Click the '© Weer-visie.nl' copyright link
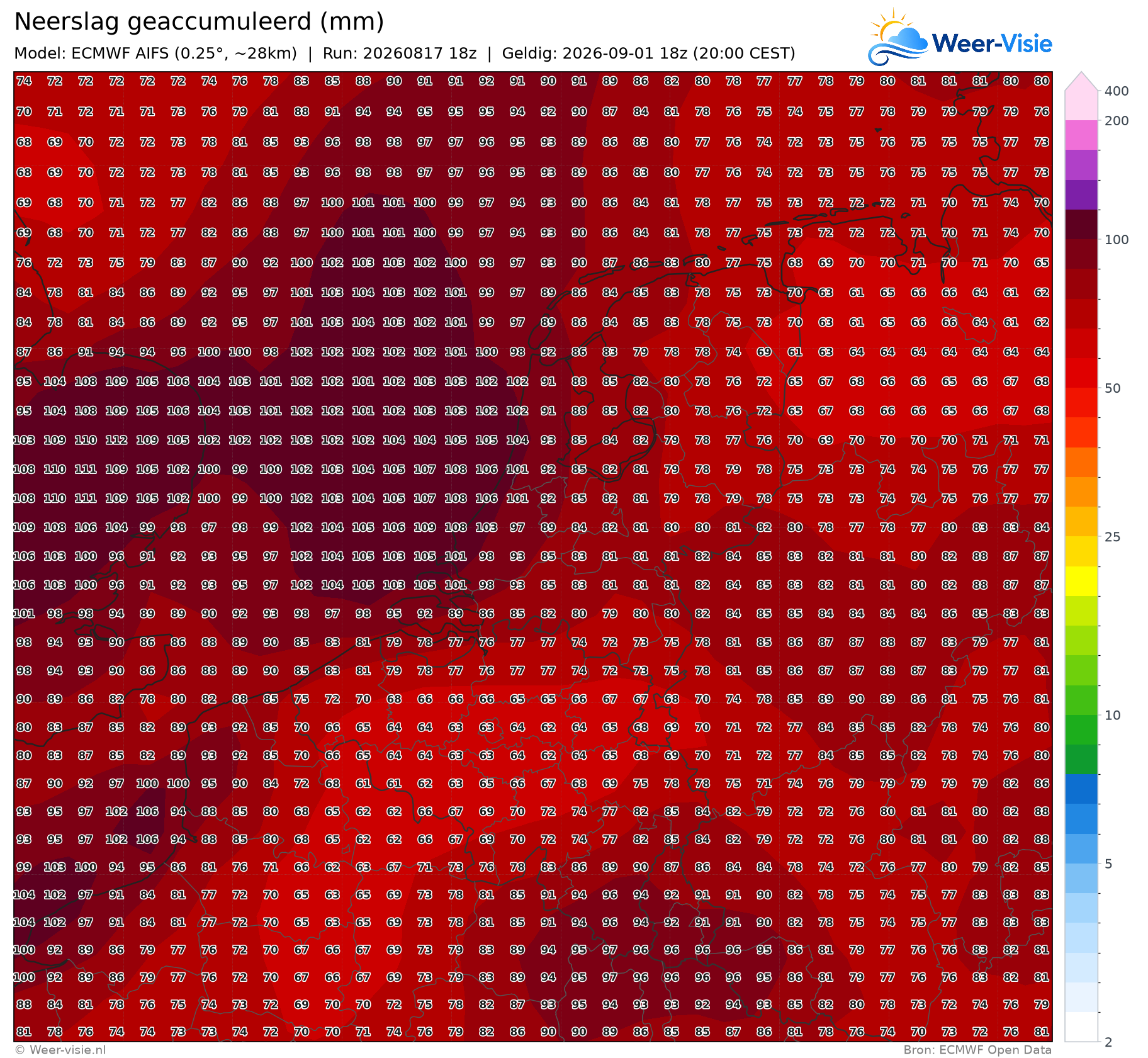This screenshot has width=1148, height=1058. [60, 1050]
